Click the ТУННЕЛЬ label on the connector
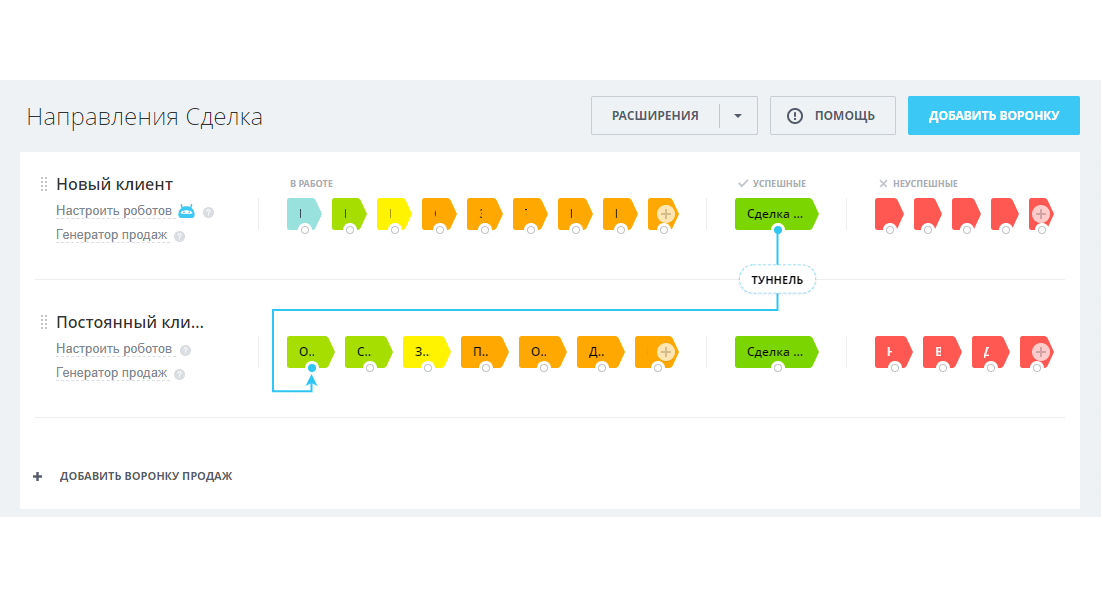The width and height of the screenshot is (1103, 600). [x=778, y=280]
